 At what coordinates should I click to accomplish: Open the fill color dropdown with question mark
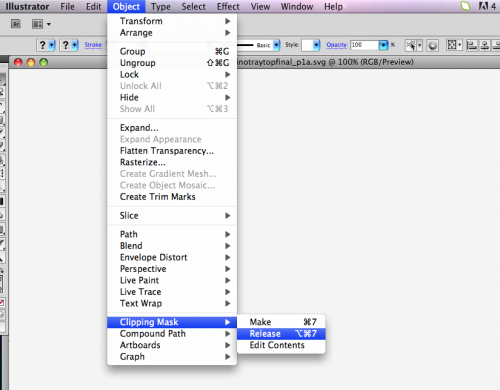tap(46, 45)
